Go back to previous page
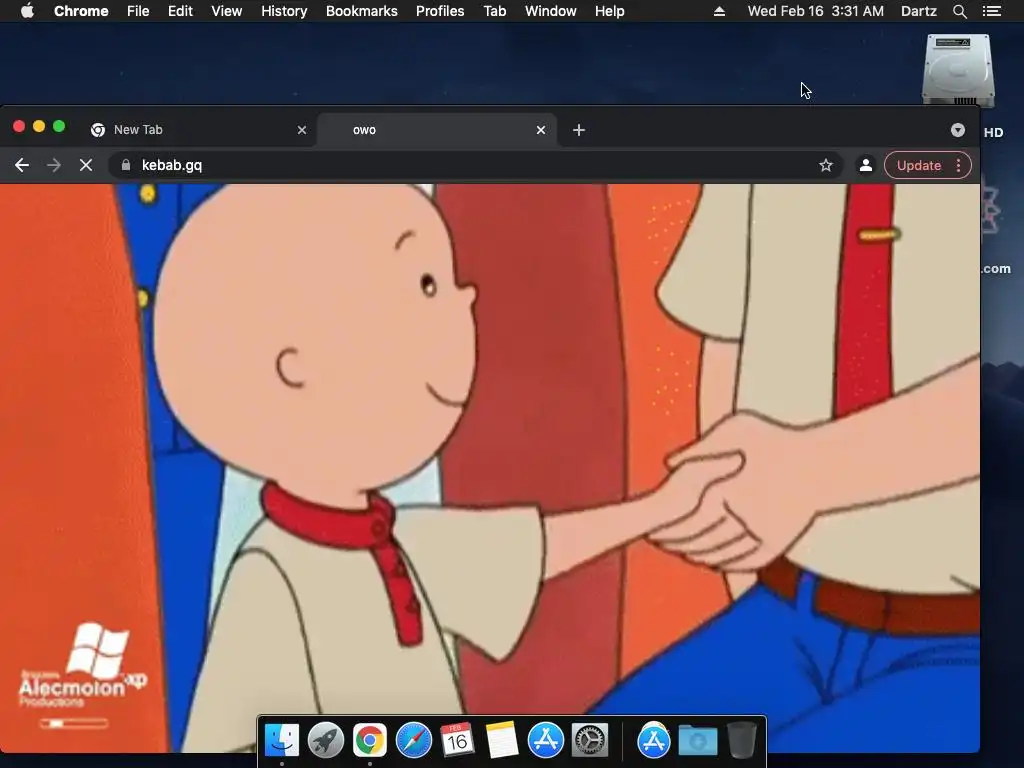Screen dimensions: 1024x768 coord(22,165)
